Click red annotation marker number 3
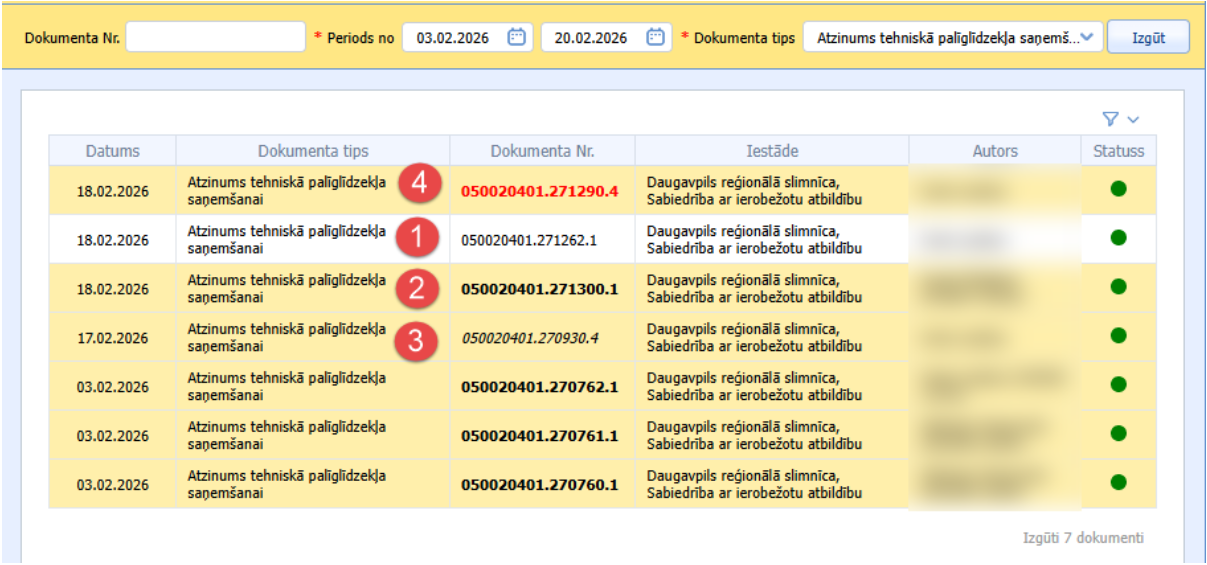Image resolution: width=1207 pixels, height=565 pixels. pos(417,340)
